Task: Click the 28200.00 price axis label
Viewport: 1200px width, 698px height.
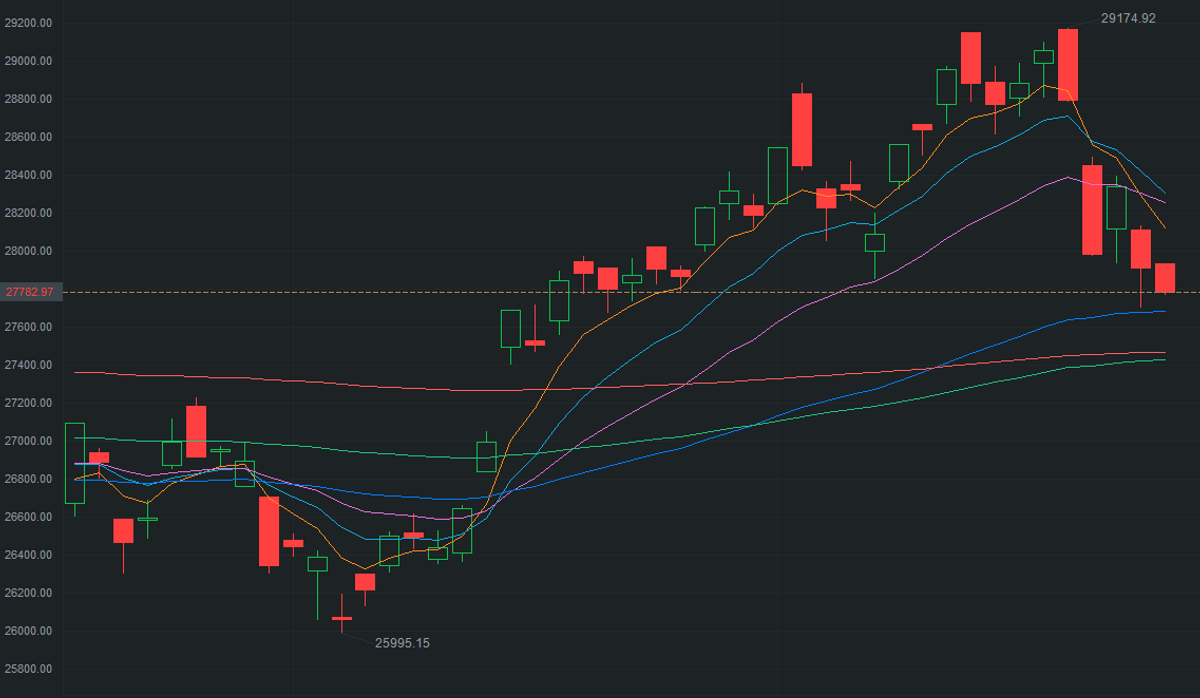Action: click(29, 213)
